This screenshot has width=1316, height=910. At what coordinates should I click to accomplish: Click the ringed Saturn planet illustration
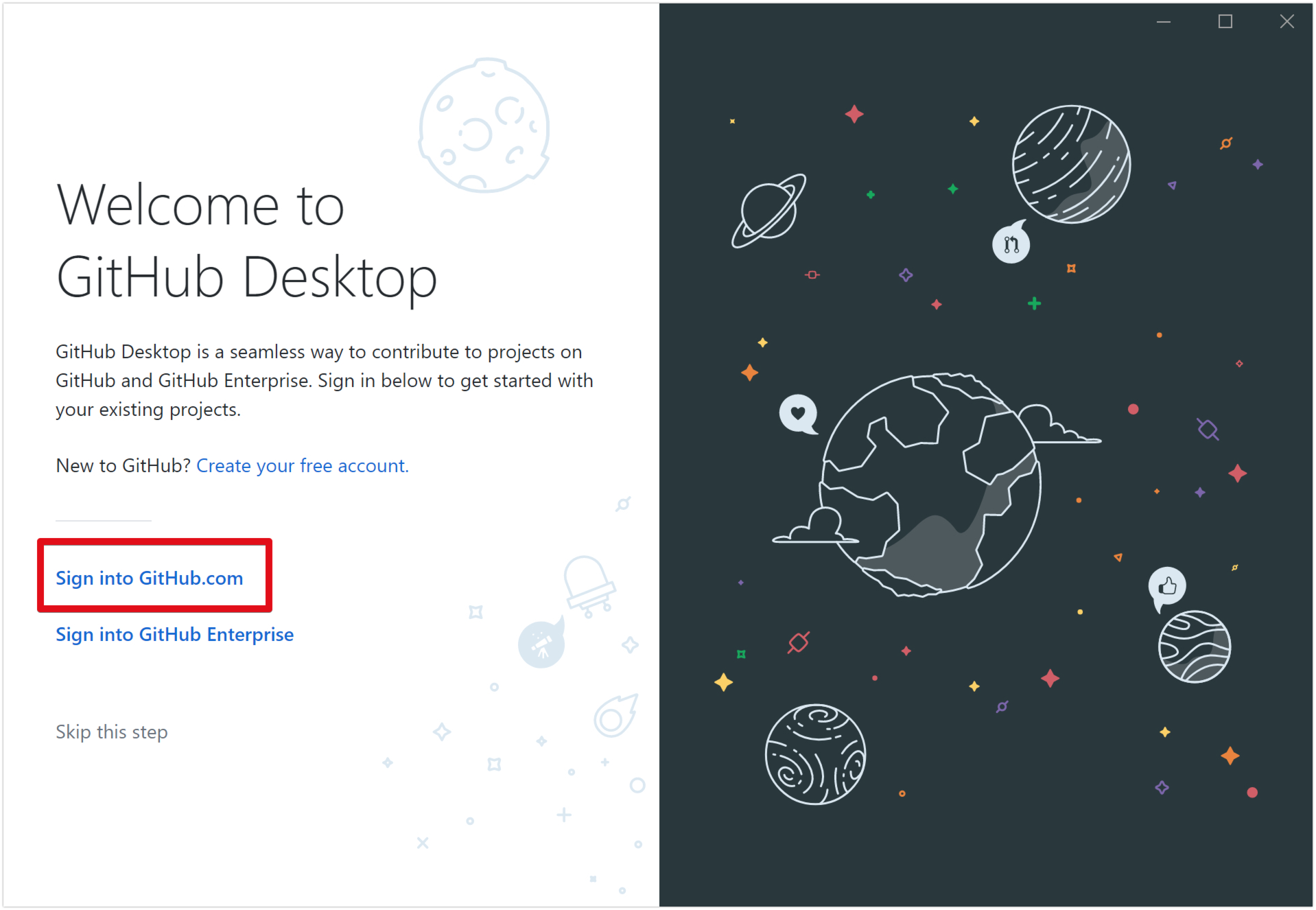point(768,211)
